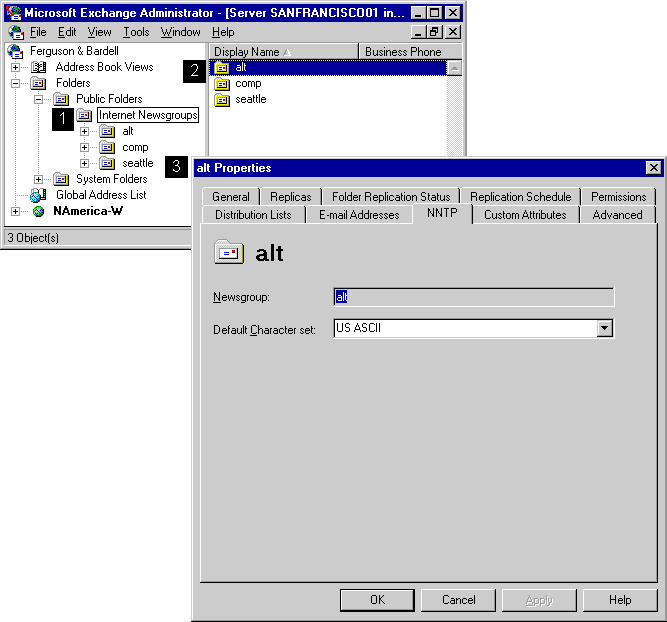Click the alt folder icon in tree
Screen dimensions: 667x622
107,131
